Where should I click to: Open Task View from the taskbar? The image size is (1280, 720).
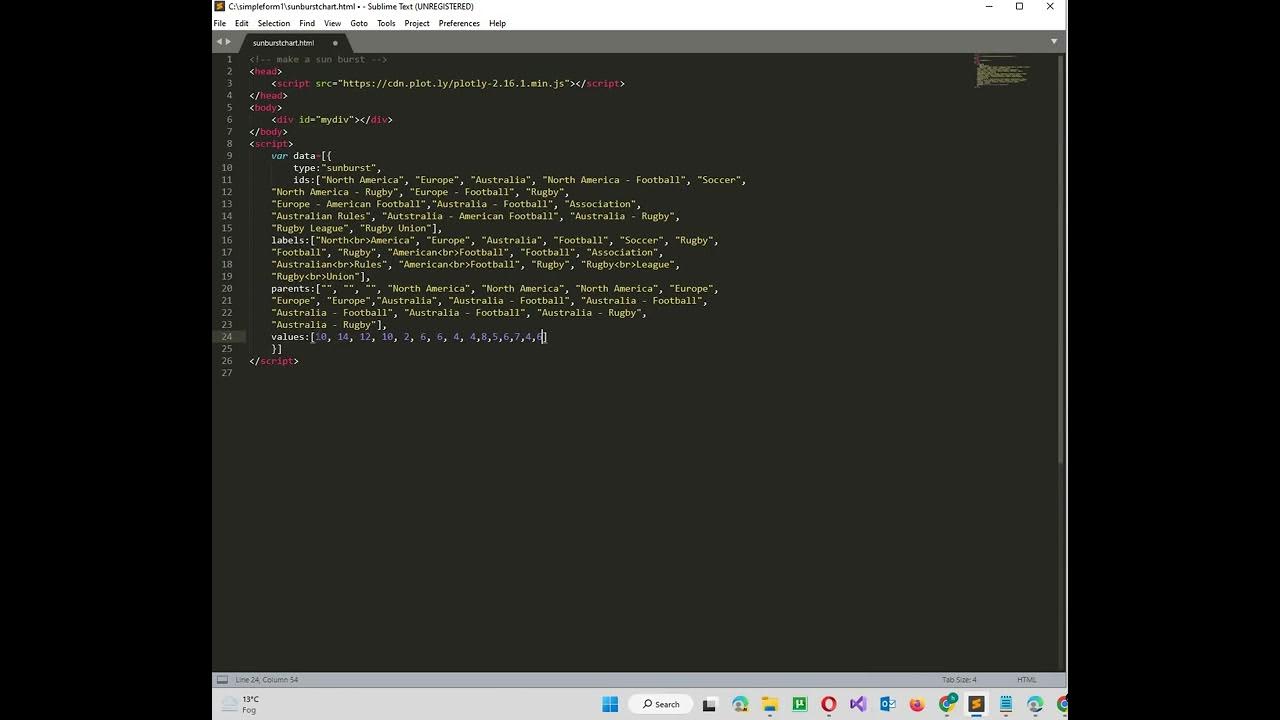click(709, 704)
